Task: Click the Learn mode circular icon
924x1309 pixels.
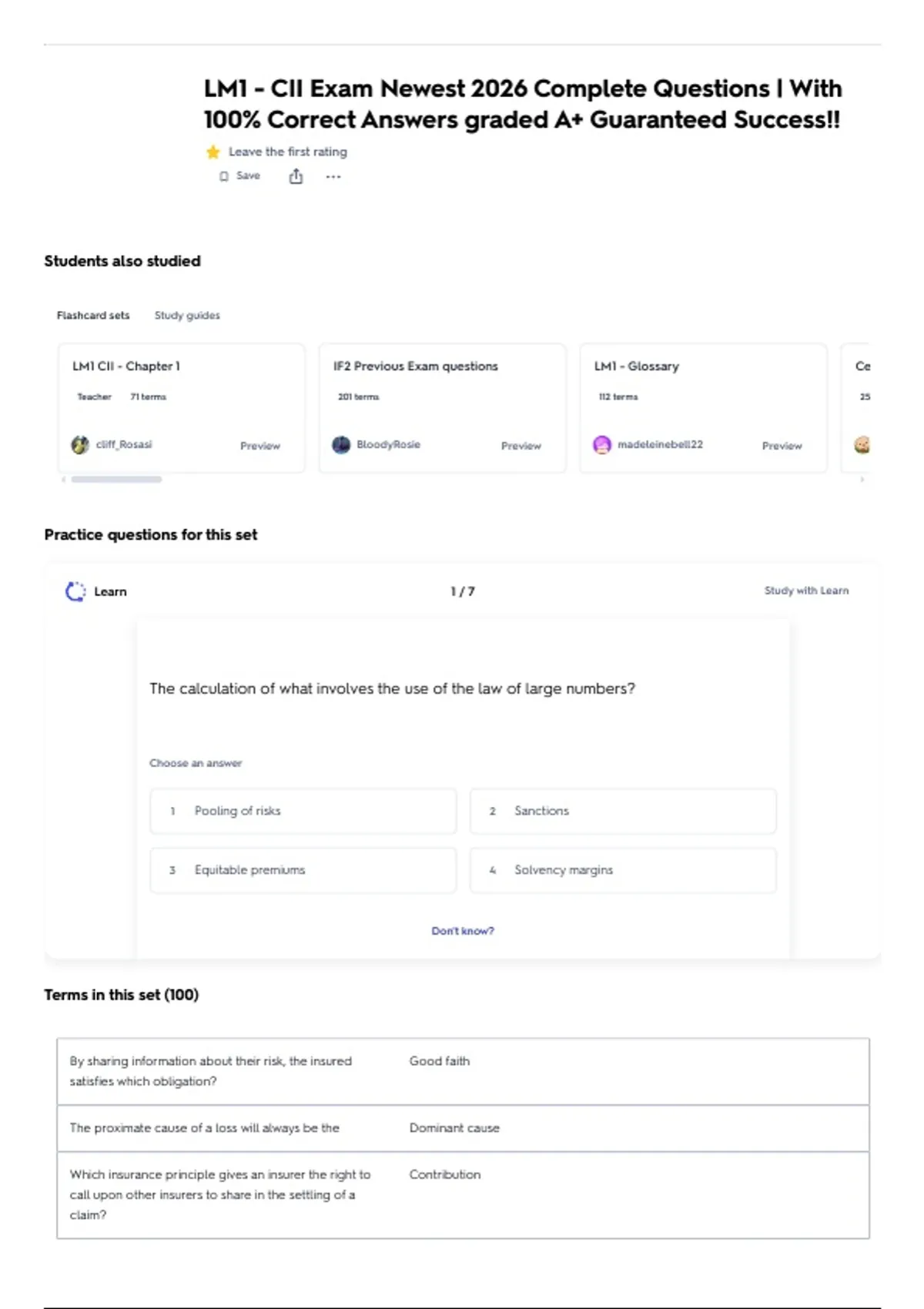Action: (75, 591)
